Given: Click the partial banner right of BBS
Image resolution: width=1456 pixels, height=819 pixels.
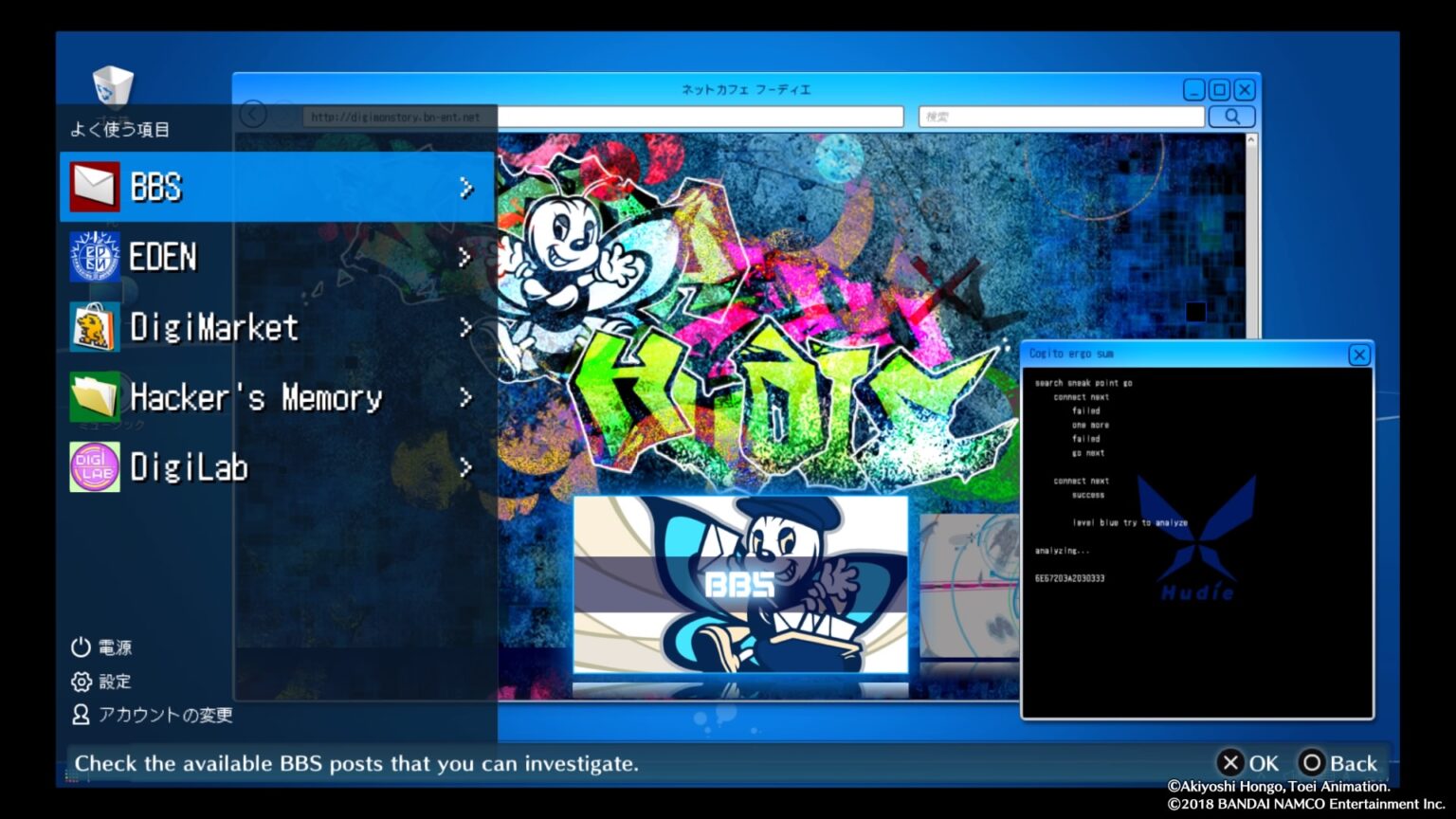Looking at the screenshot, I should pyautogui.click(x=969, y=587).
